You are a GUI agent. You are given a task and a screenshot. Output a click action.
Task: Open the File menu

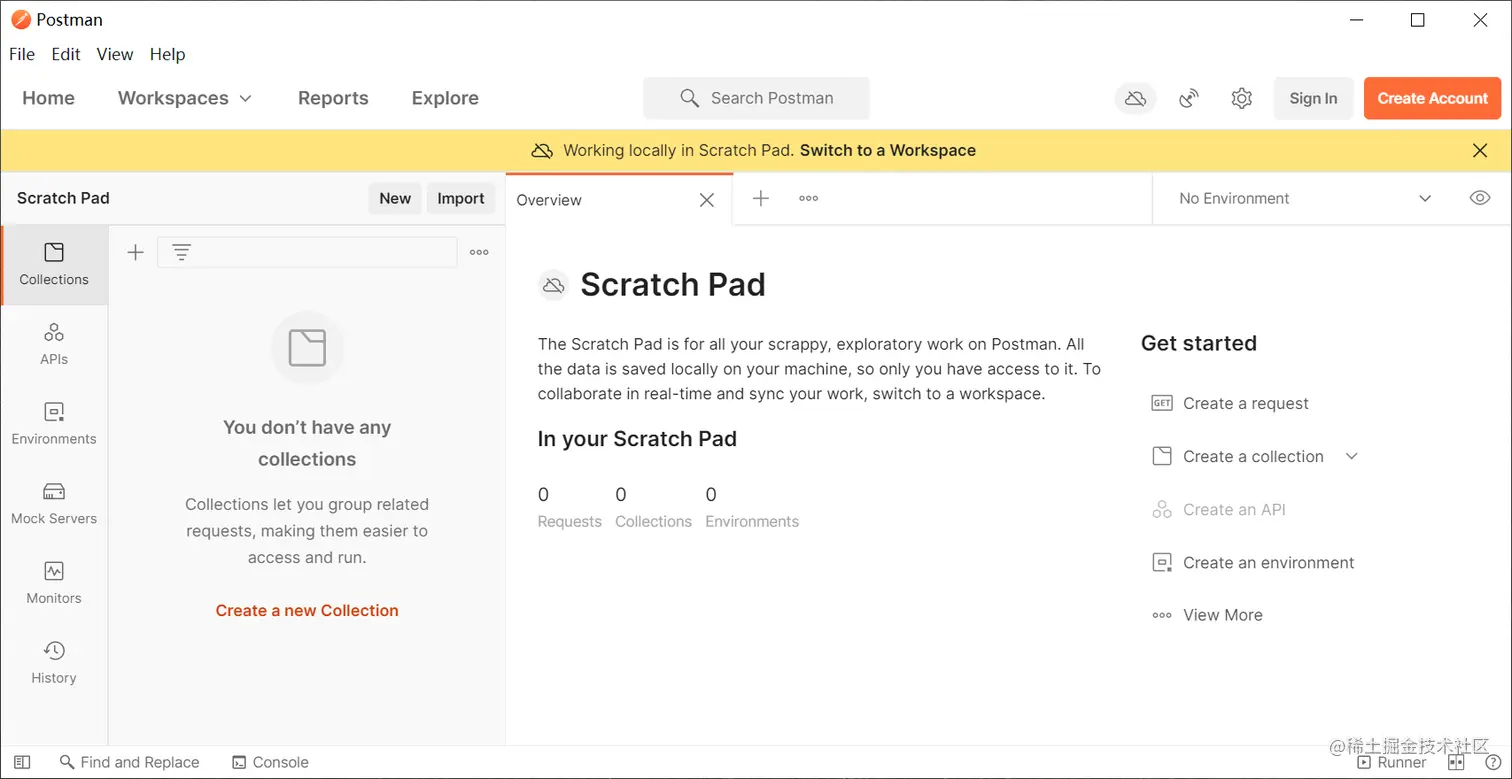click(22, 54)
